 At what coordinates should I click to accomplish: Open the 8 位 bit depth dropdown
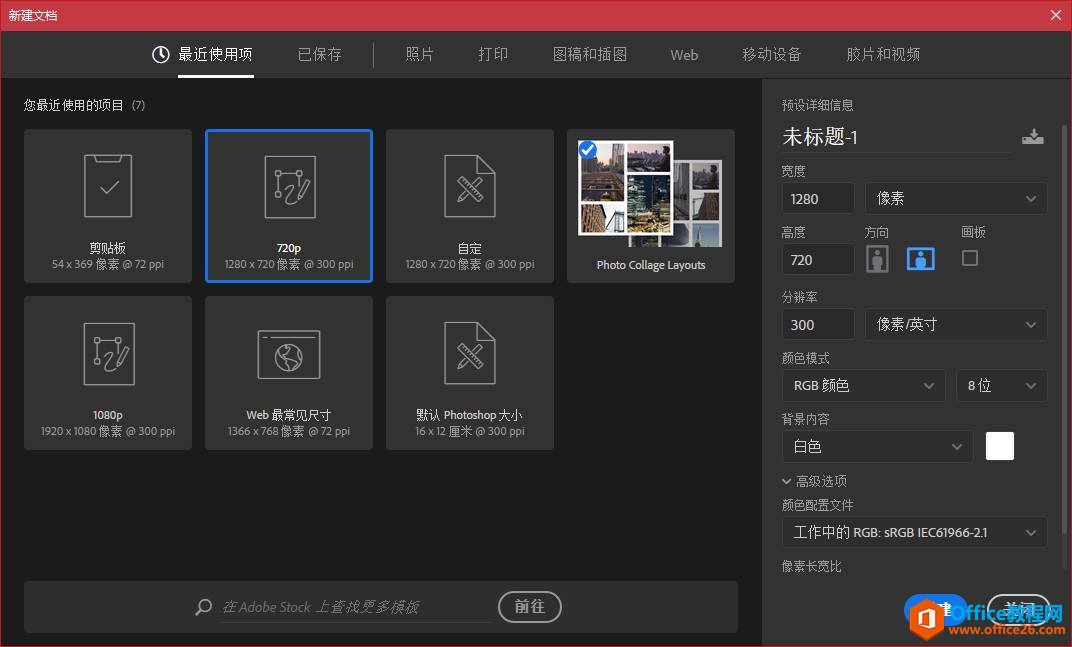point(1000,385)
